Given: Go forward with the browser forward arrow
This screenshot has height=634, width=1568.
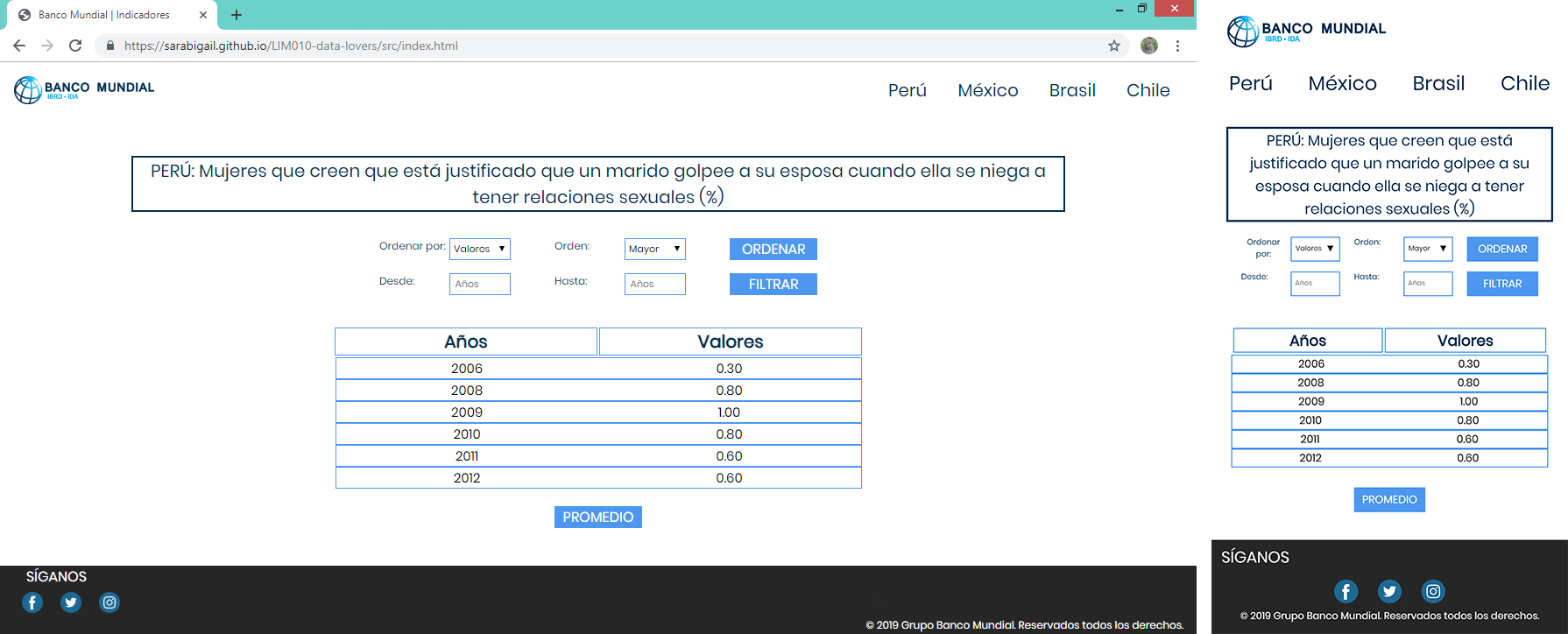Looking at the screenshot, I should [x=47, y=46].
